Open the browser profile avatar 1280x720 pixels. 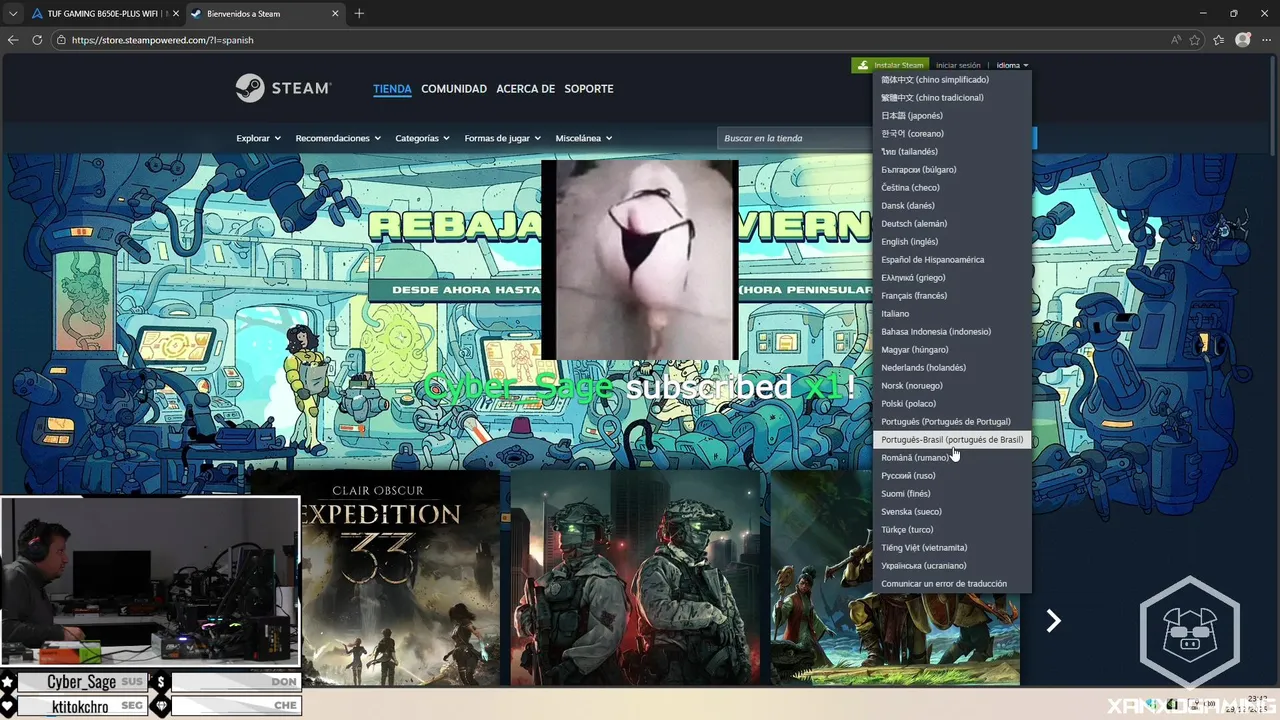click(1243, 40)
